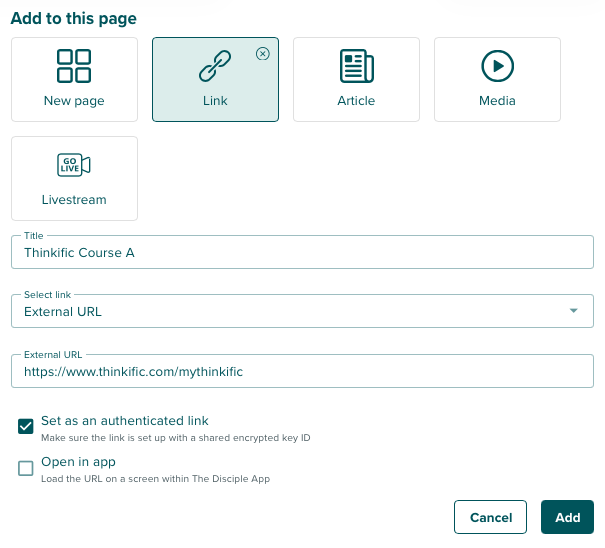Viewport: 605px width, 548px height.
Task: Select the New page grid icon
Action: (x=74, y=66)
